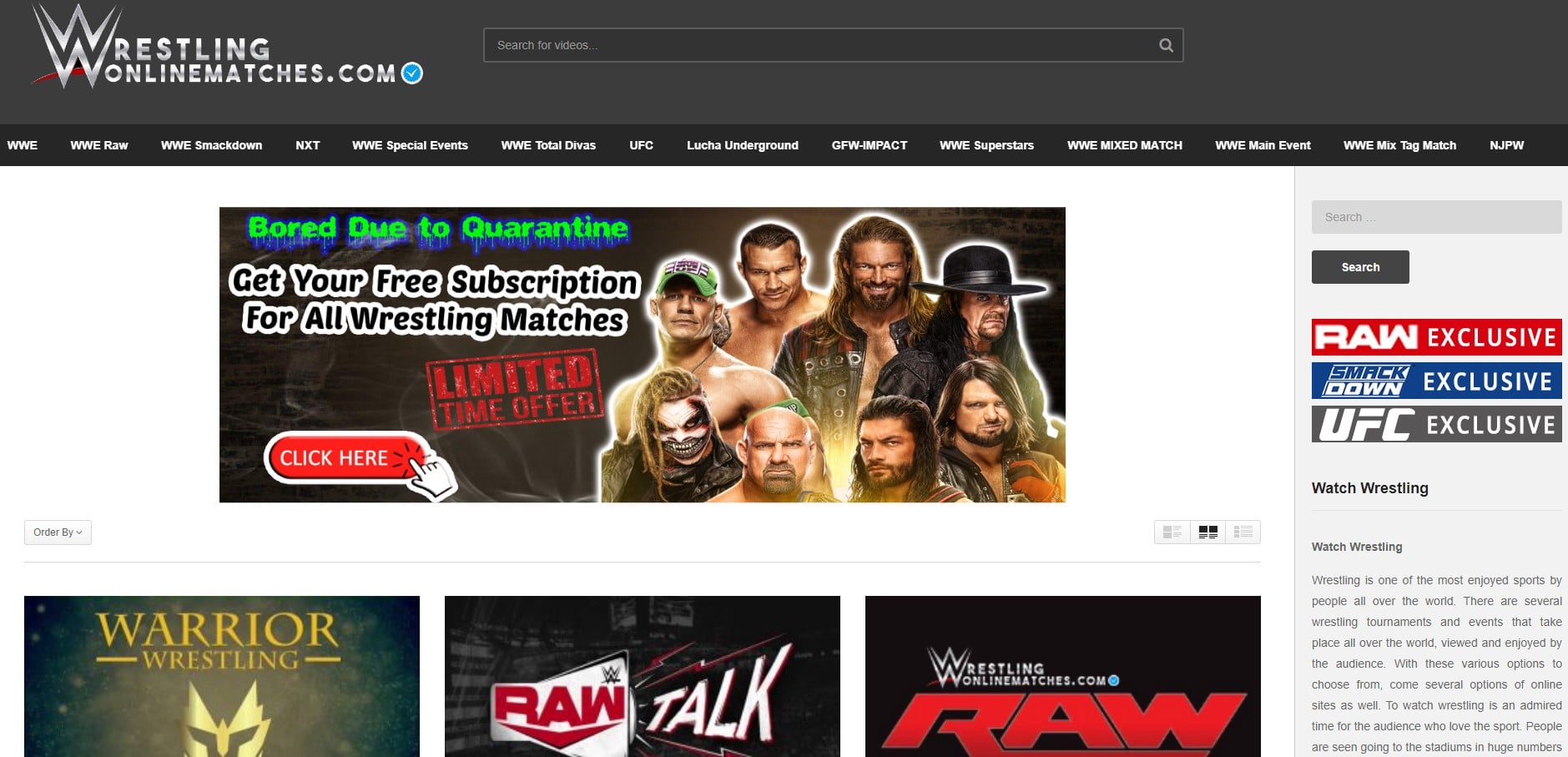
Task: Switch to the large list view icon
Action: (x=1172, y=532)
